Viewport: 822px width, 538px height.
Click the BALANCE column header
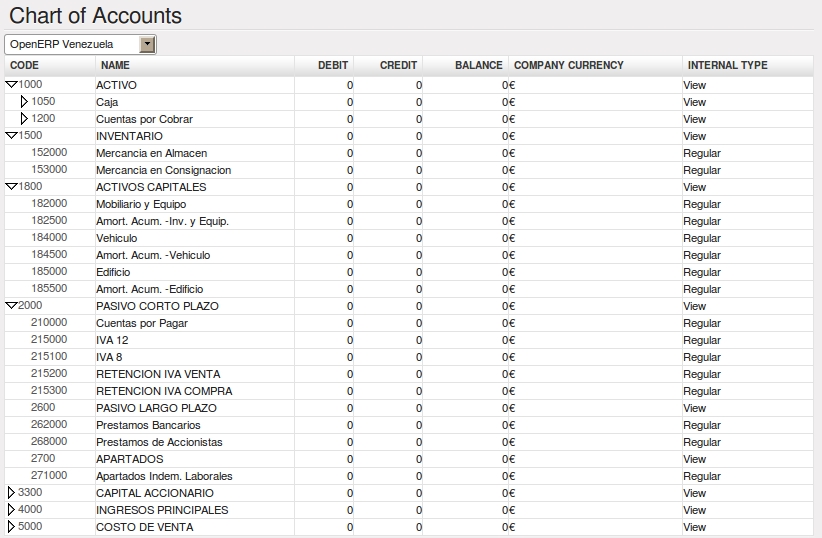click(478, 65)
